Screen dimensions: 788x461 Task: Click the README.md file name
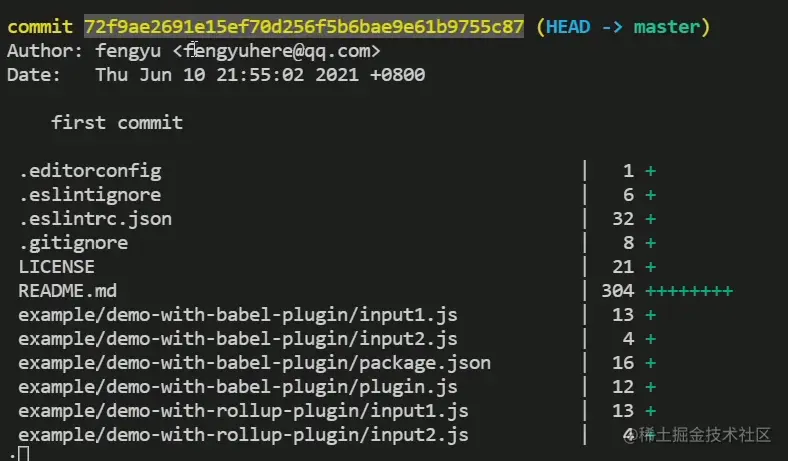click(x=67, y=291)
